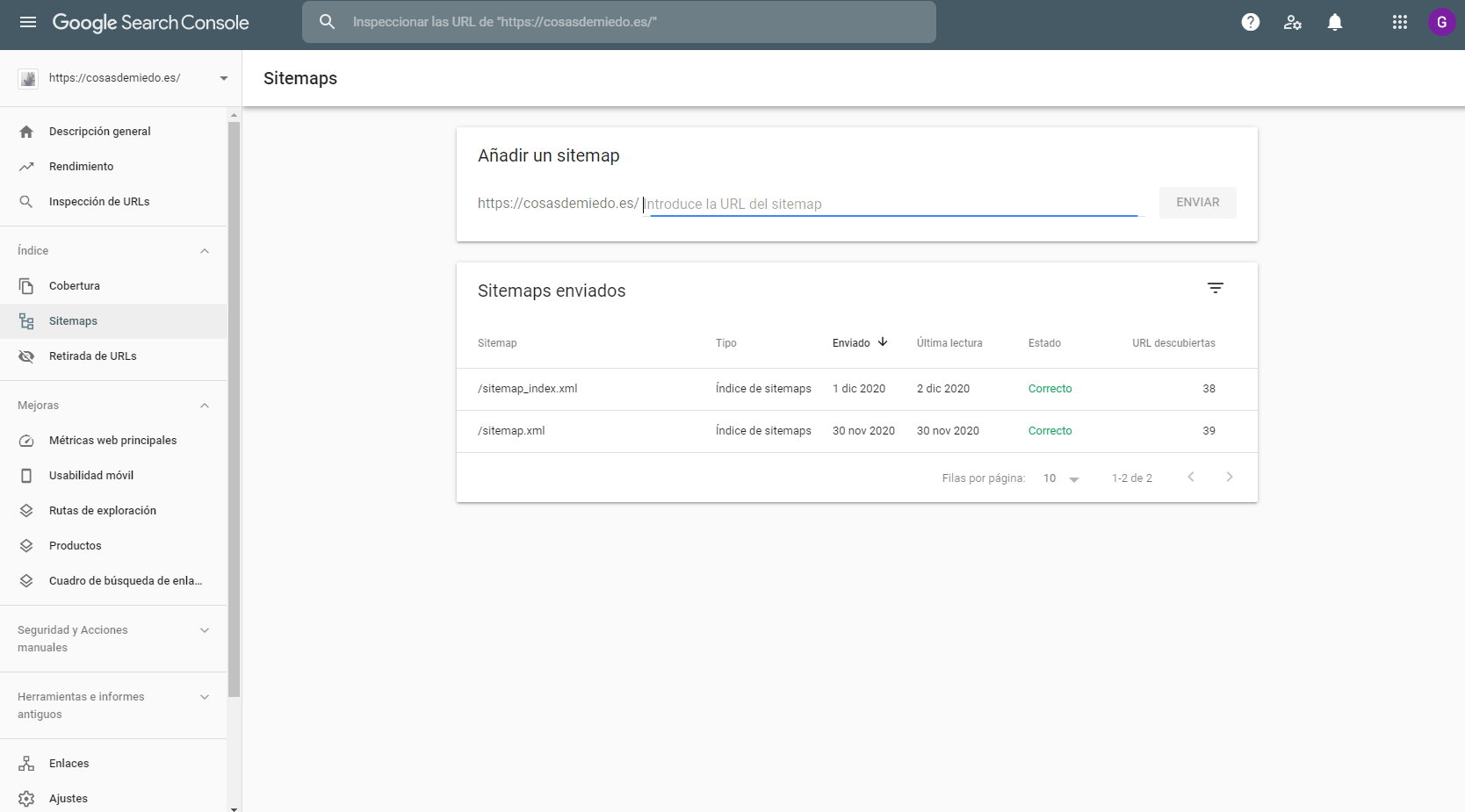Click the 1-2 de 2 pagination text

coord(1131,478)
